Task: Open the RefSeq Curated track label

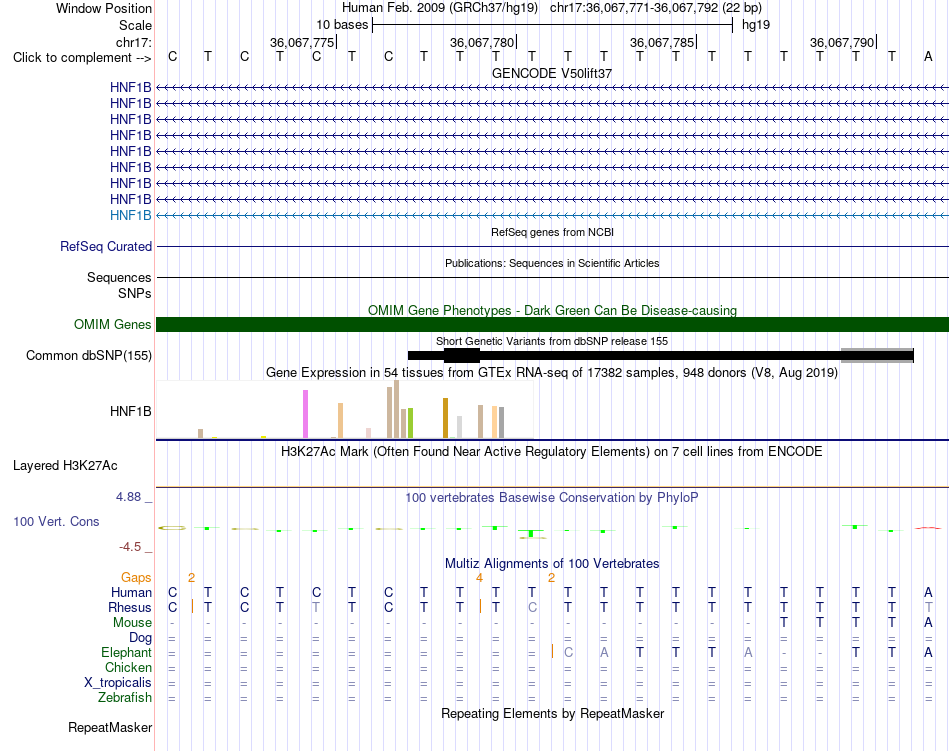Action: (x=105, y=246)
